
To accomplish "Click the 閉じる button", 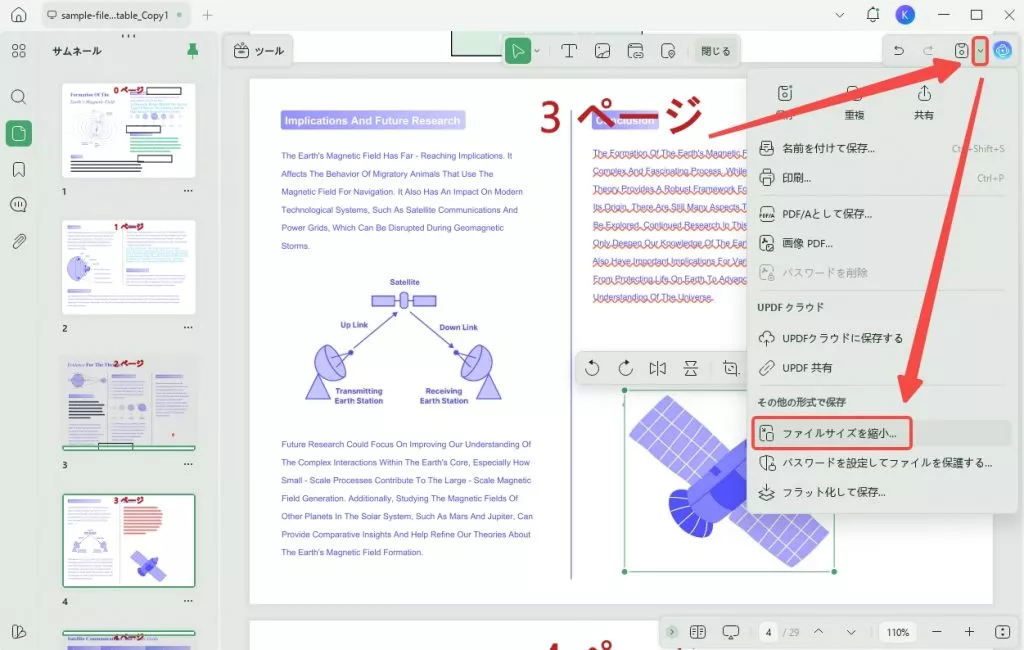I will click(716, 51).
